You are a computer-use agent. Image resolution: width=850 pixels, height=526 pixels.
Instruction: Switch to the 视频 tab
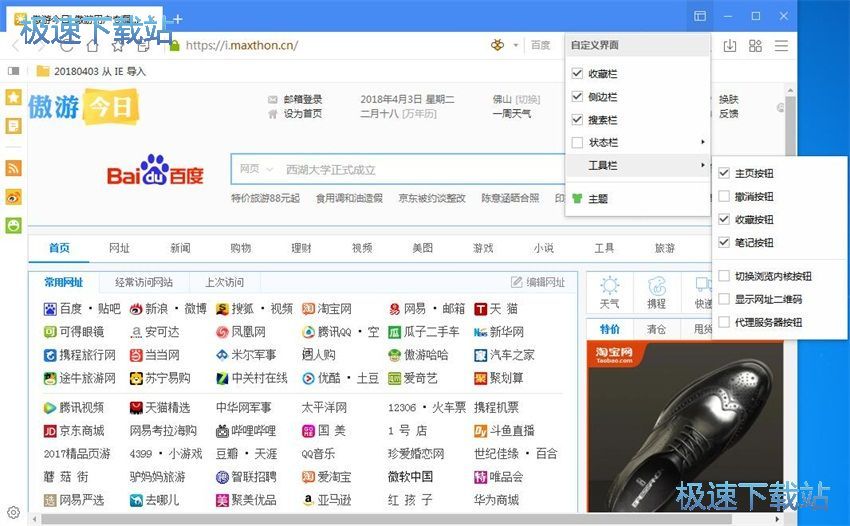(362, 248)
